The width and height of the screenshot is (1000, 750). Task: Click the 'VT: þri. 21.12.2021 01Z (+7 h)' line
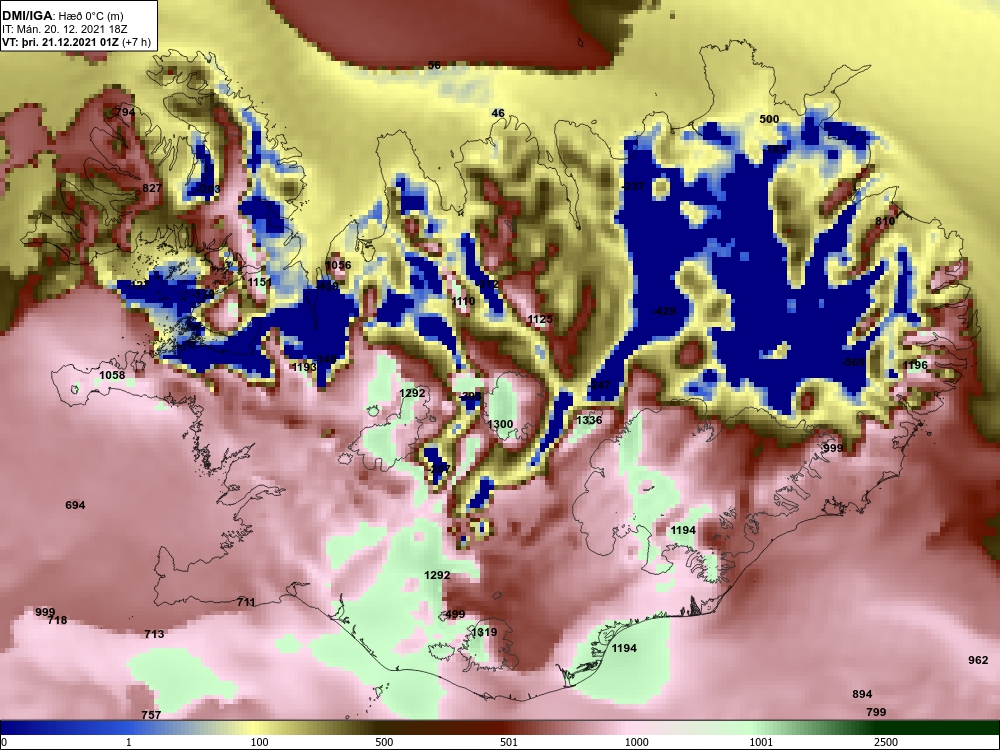[77, 42]
